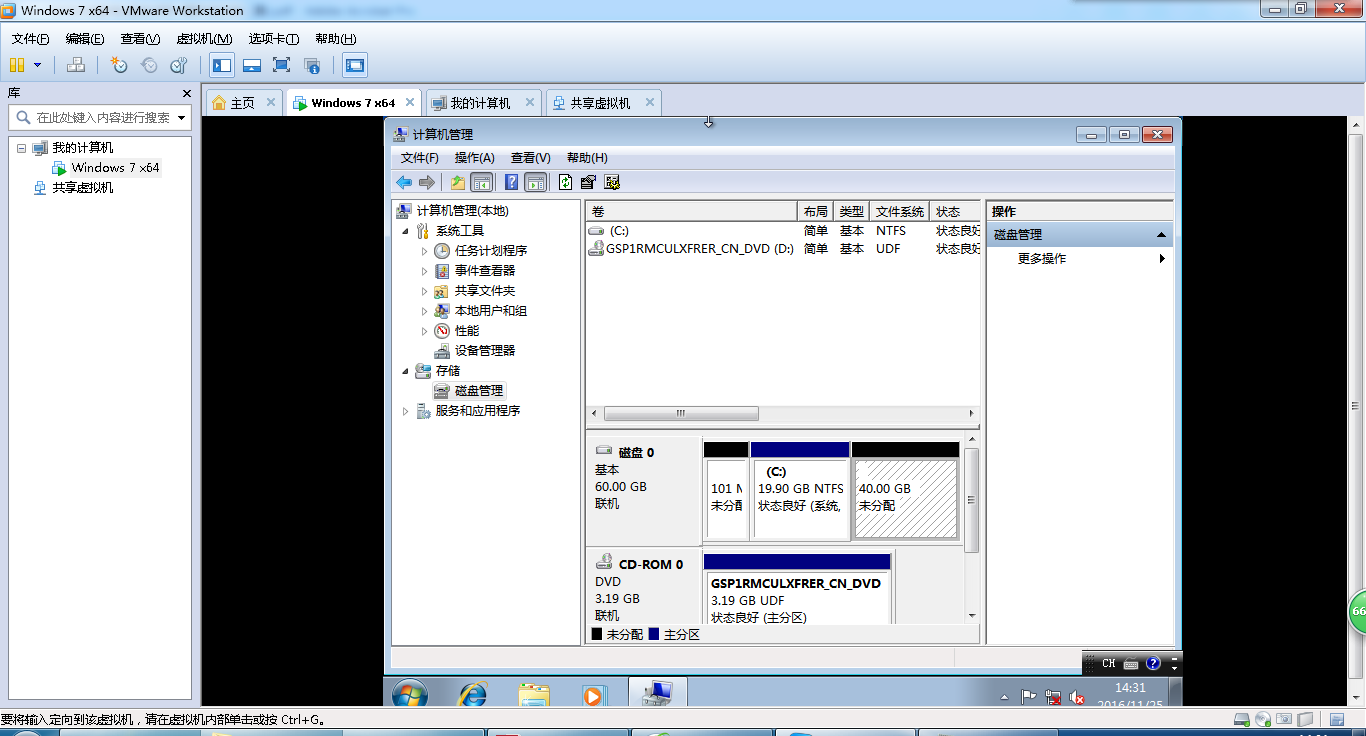1366x736 pixels.
Task: Take a VM snapshot via toolbar icon
Action: click(119, 65)
